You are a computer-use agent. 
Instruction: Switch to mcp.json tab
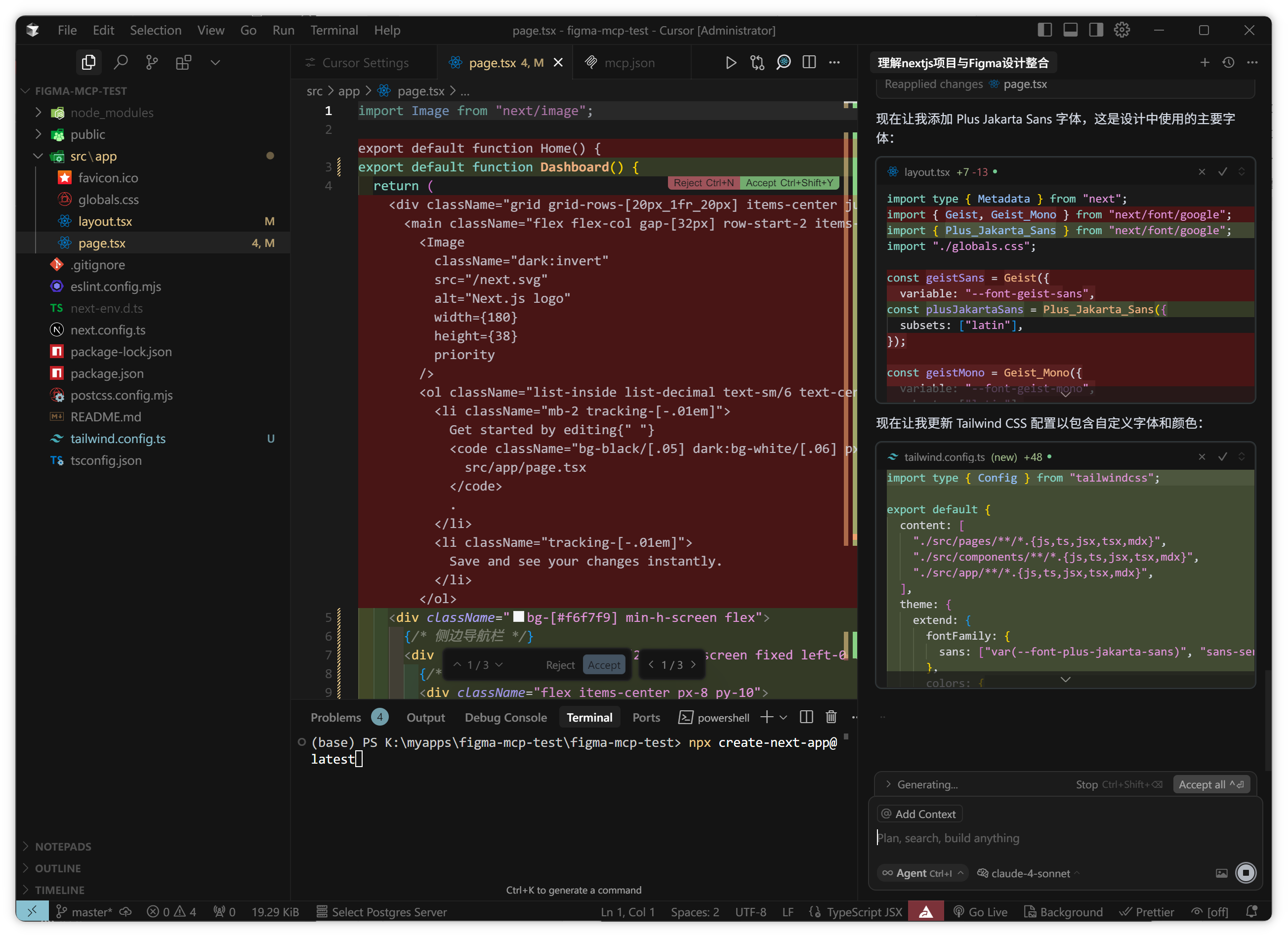pos(629,62)
